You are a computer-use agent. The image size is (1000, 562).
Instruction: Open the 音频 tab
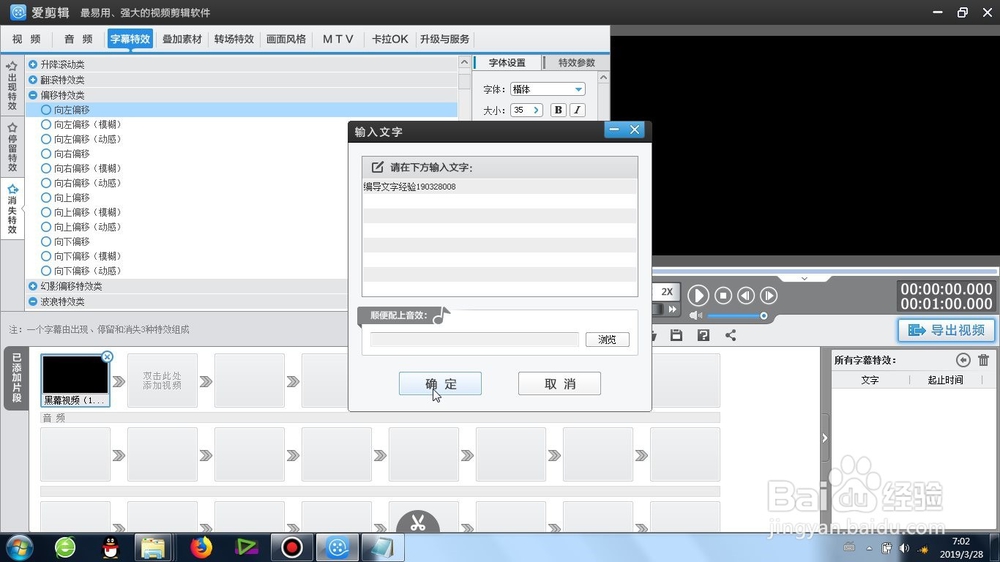[x=78, y=39]
